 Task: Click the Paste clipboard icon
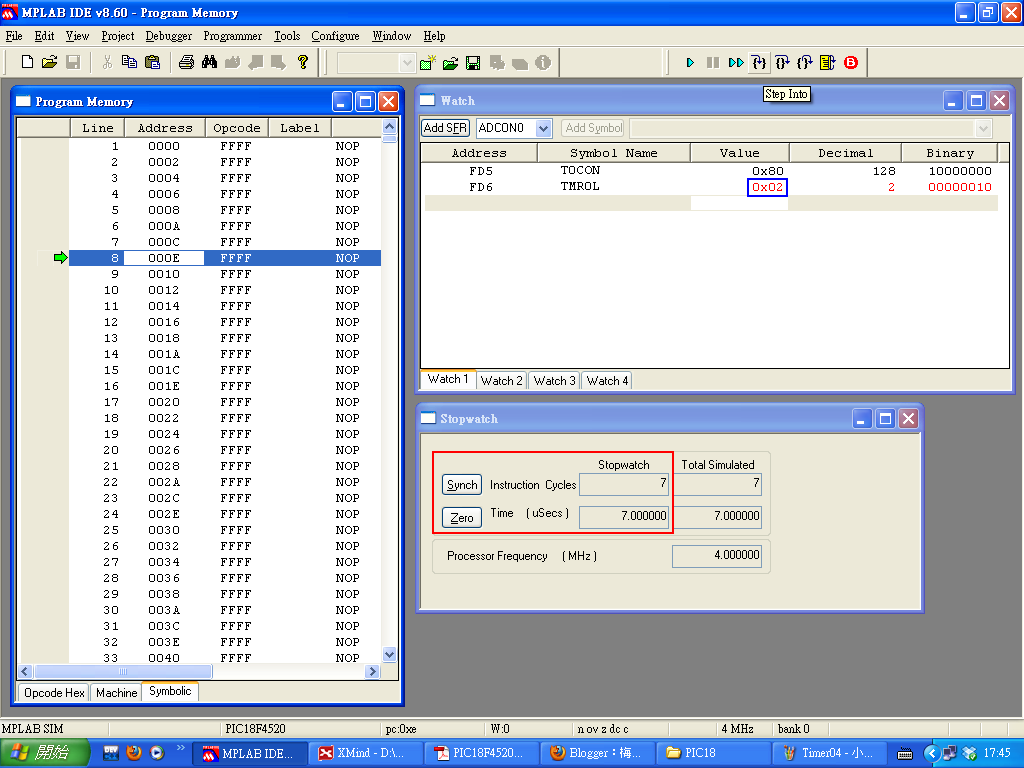coord(152,62)
